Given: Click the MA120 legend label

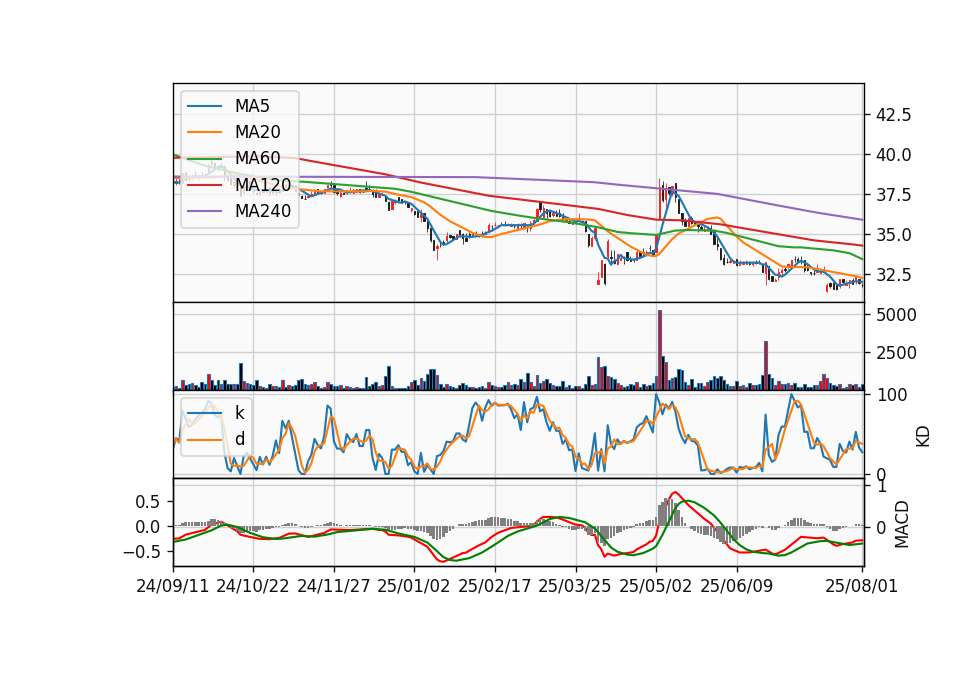Looking at the screenshot, I should (263, 185).
